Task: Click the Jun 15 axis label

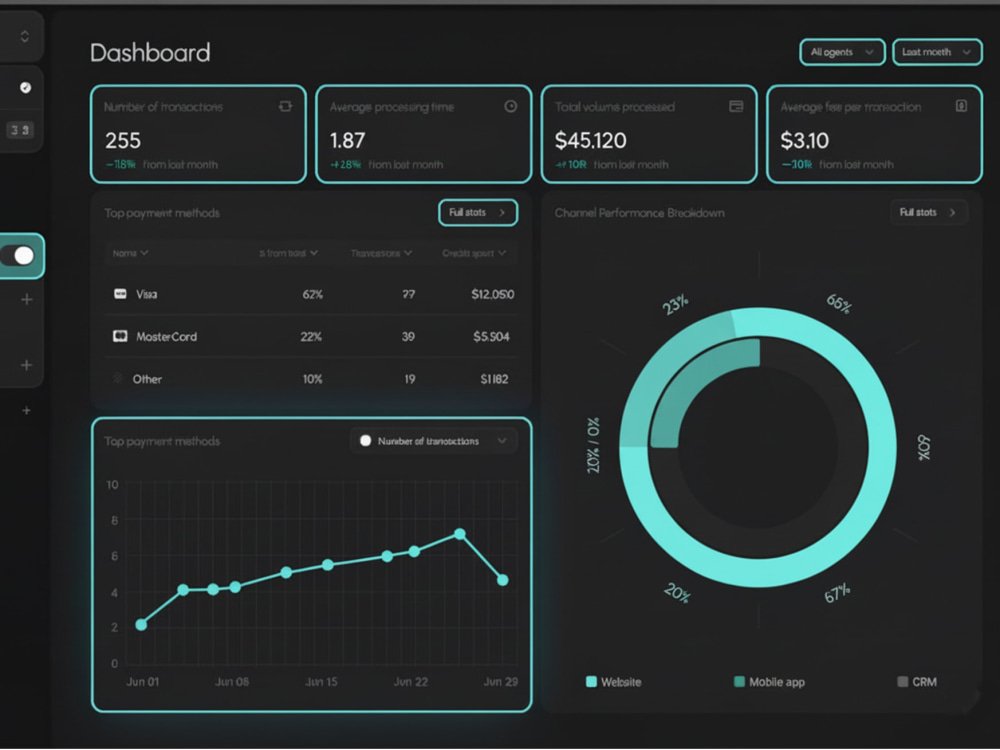Action: [321, 682]
